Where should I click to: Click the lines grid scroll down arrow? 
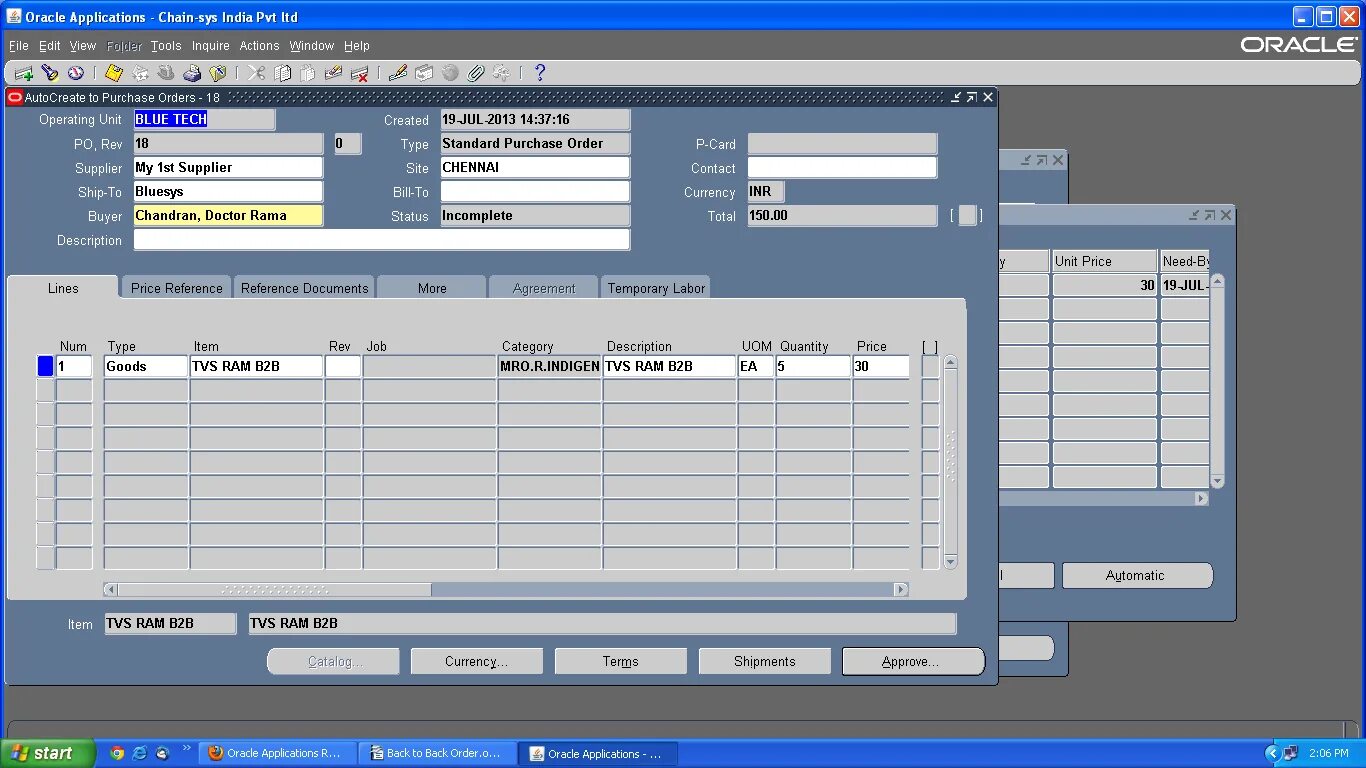tap(950, 562)
